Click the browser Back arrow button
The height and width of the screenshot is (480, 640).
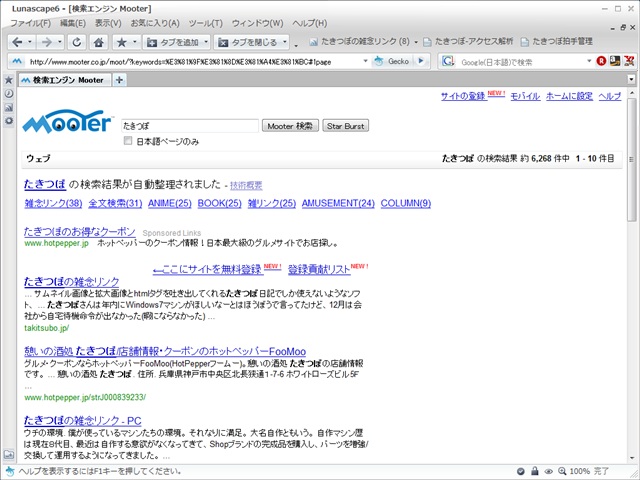click(15, 42)
